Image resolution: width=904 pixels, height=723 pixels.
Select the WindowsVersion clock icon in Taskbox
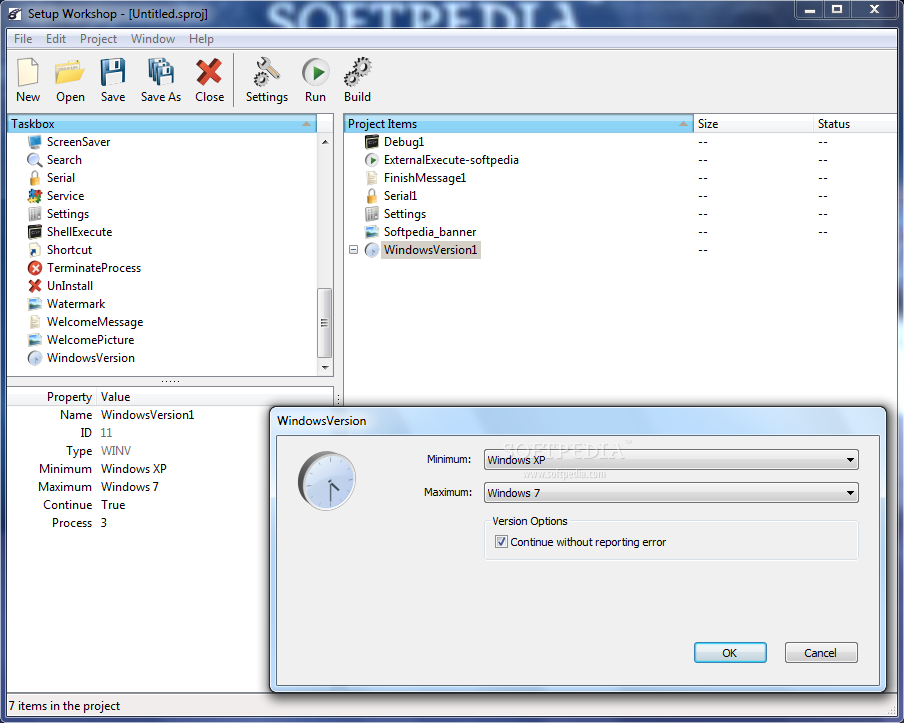35,358
